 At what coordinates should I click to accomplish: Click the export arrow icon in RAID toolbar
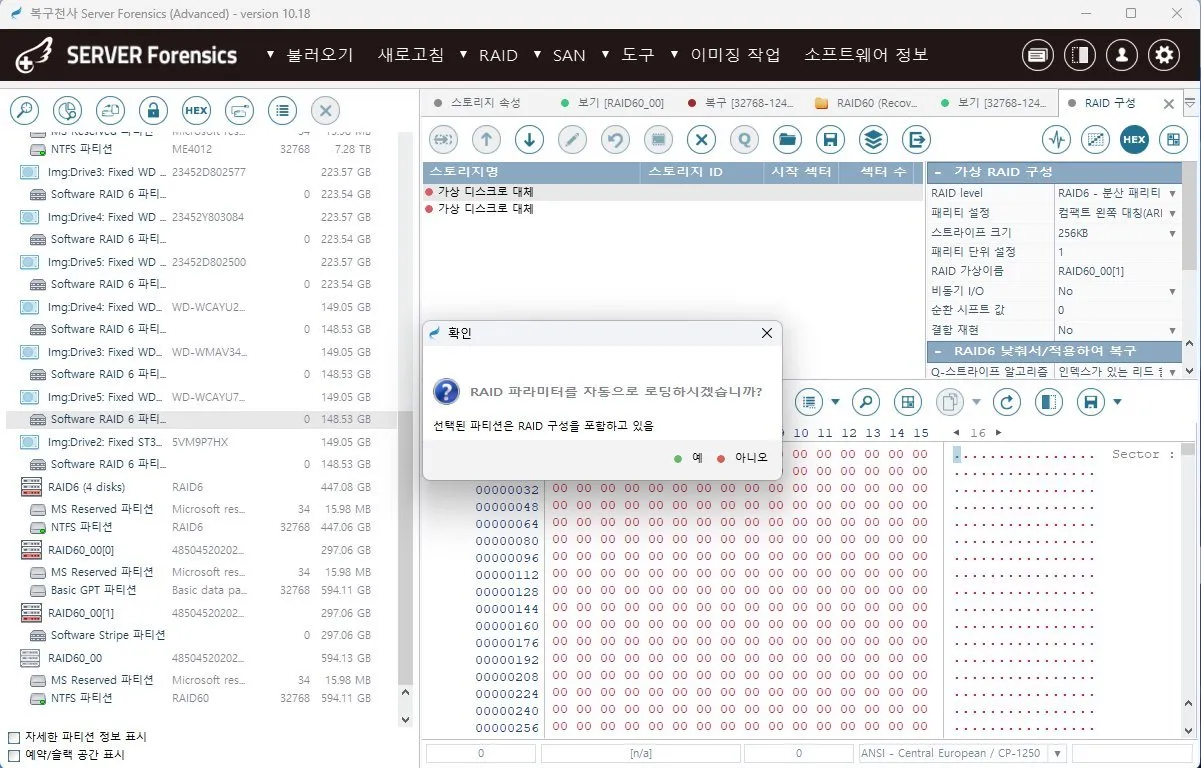[x=916, y=140]
